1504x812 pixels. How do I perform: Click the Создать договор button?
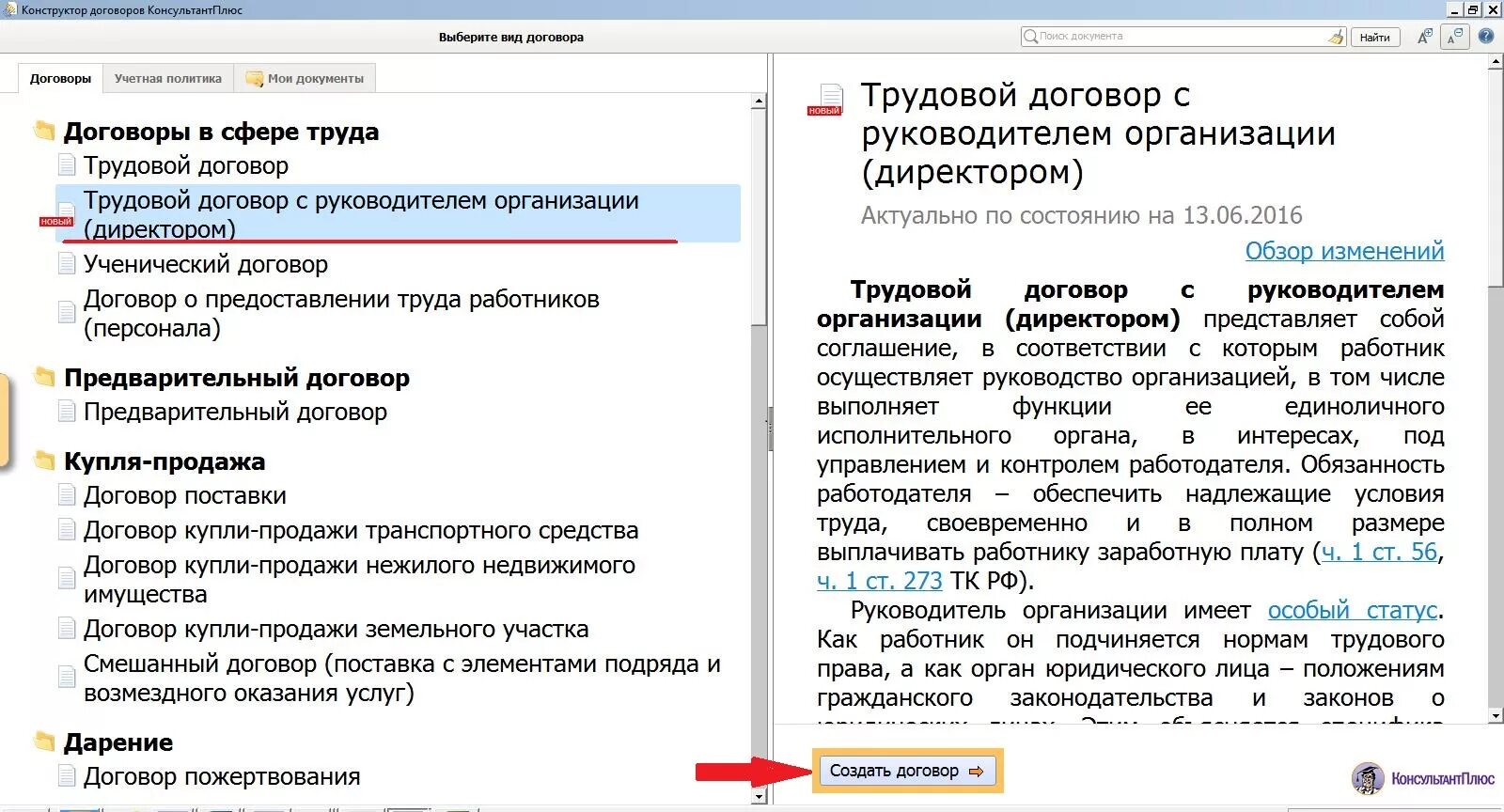pyautogui.click(x=907, y=771)
